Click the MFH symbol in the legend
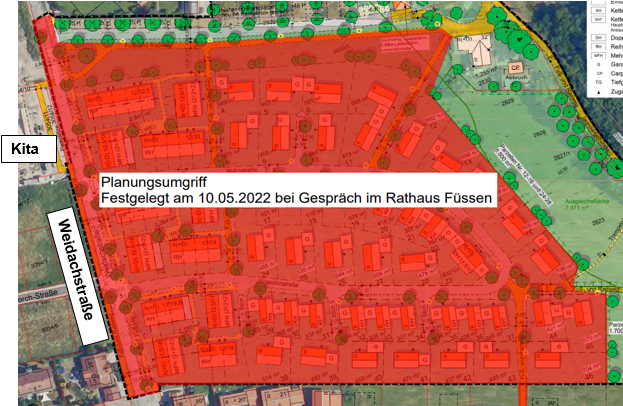 click(x=598, y=56)
